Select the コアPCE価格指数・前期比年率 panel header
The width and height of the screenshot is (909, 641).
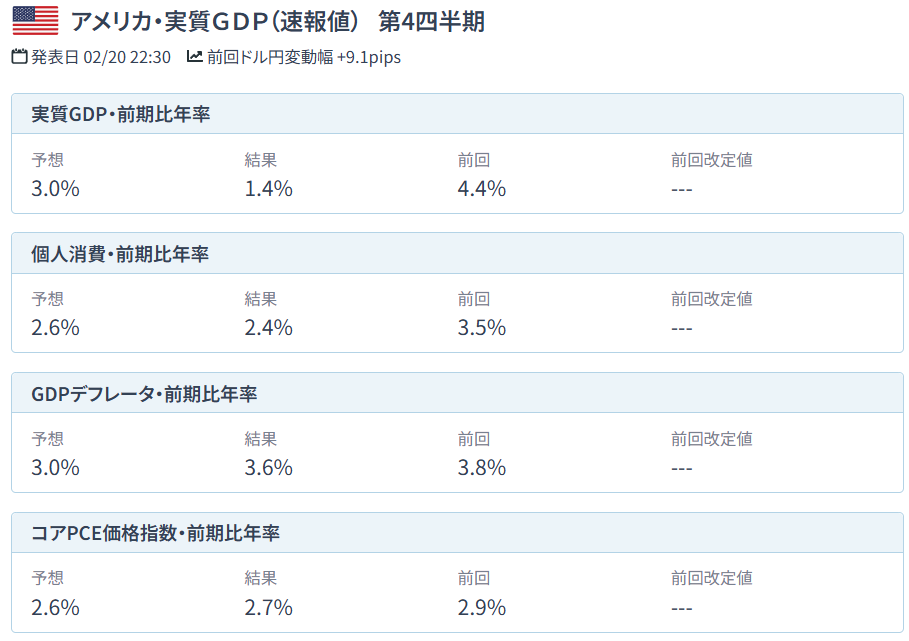[x=457, y=533]
